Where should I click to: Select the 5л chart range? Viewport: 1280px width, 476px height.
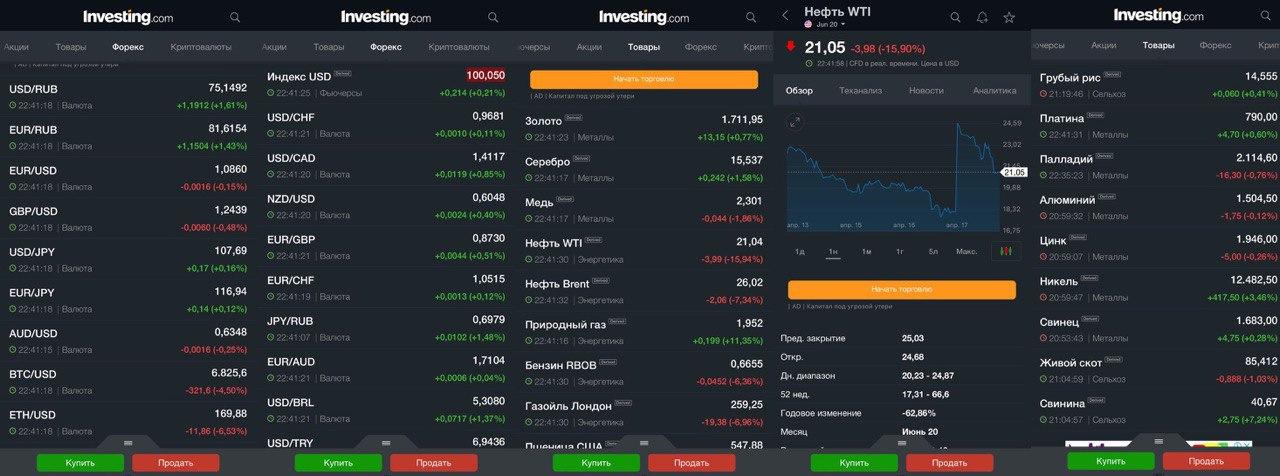click(933, 251)
